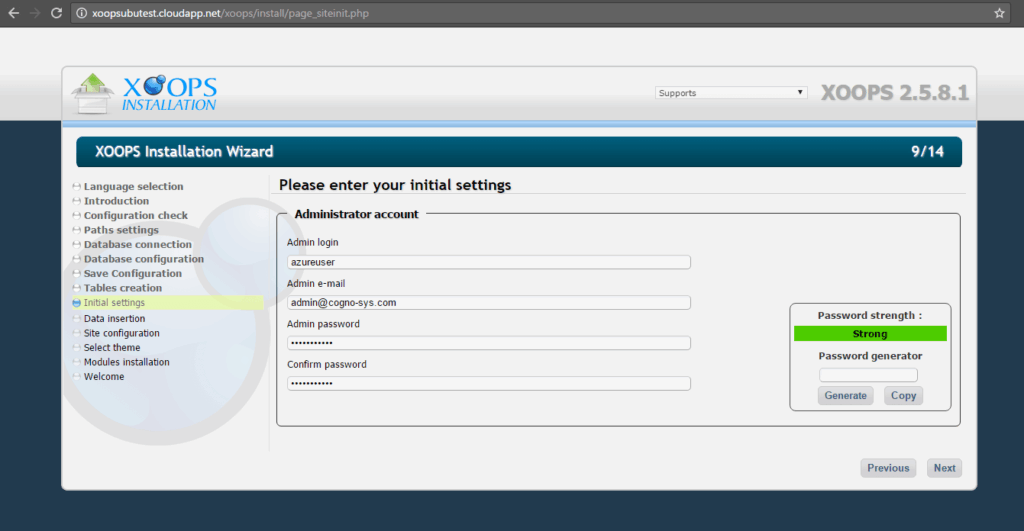The width and height of the screenshot is (1024, 531).
Task: Copy the generated password
Action: (x=903, y=395)
